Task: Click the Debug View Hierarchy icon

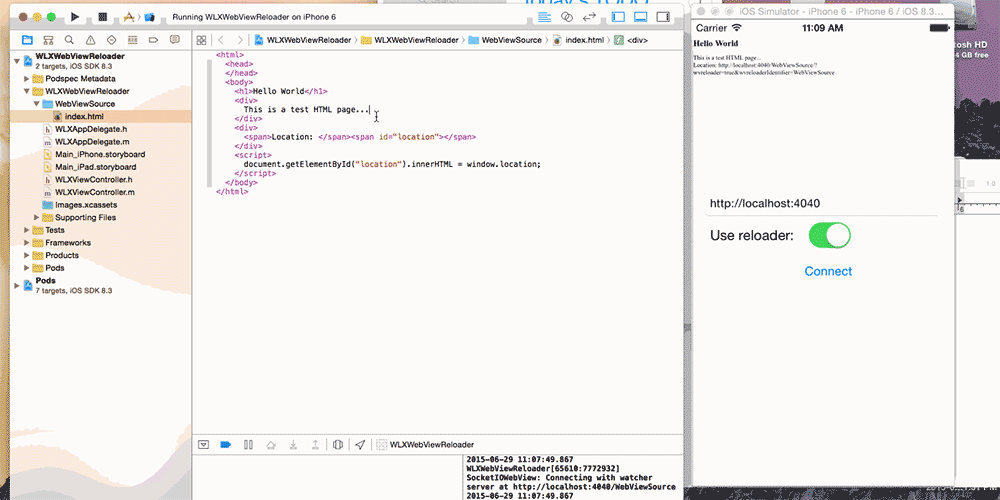Action: 337,444
